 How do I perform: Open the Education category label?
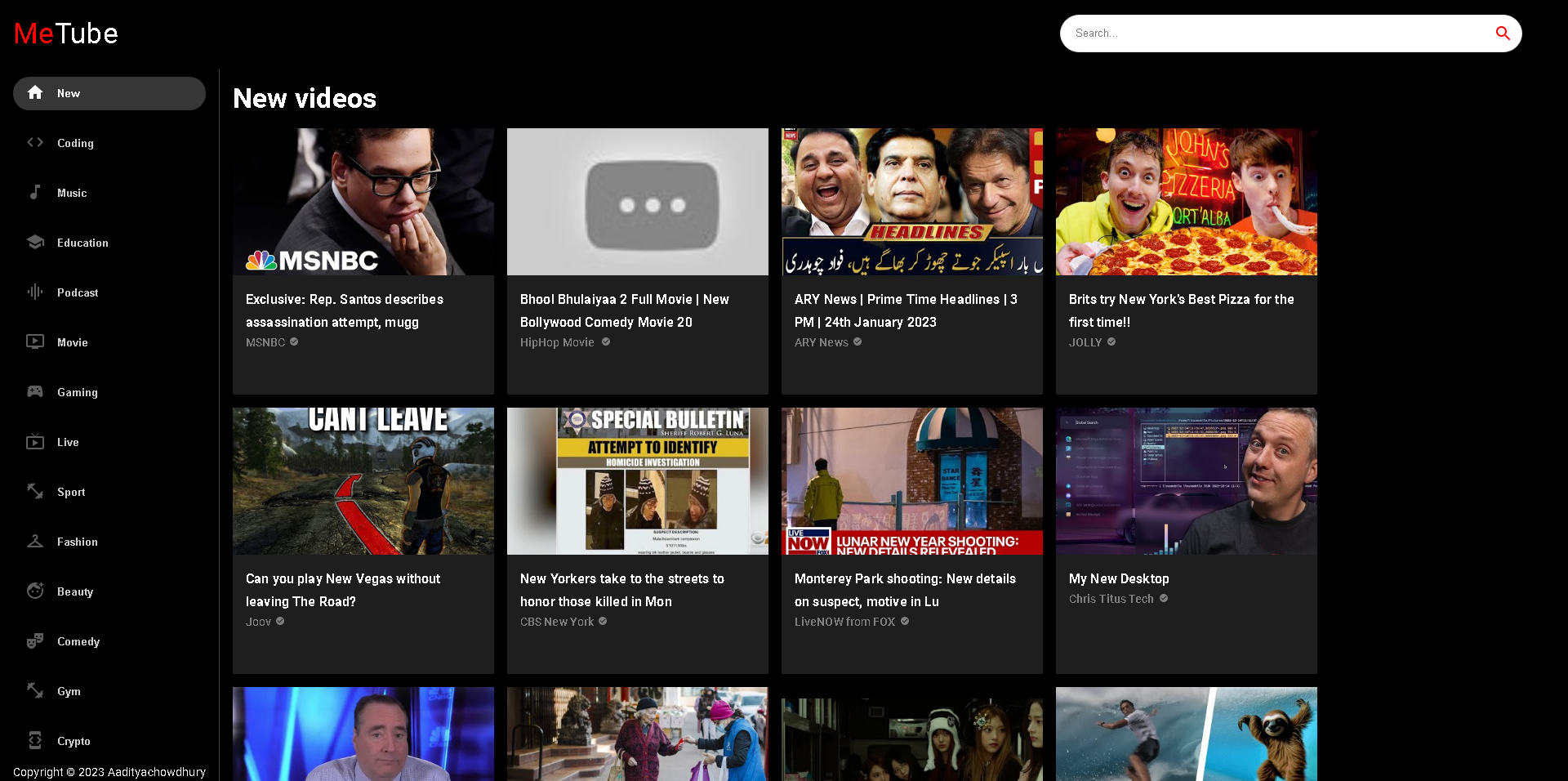tap(82, 243)
